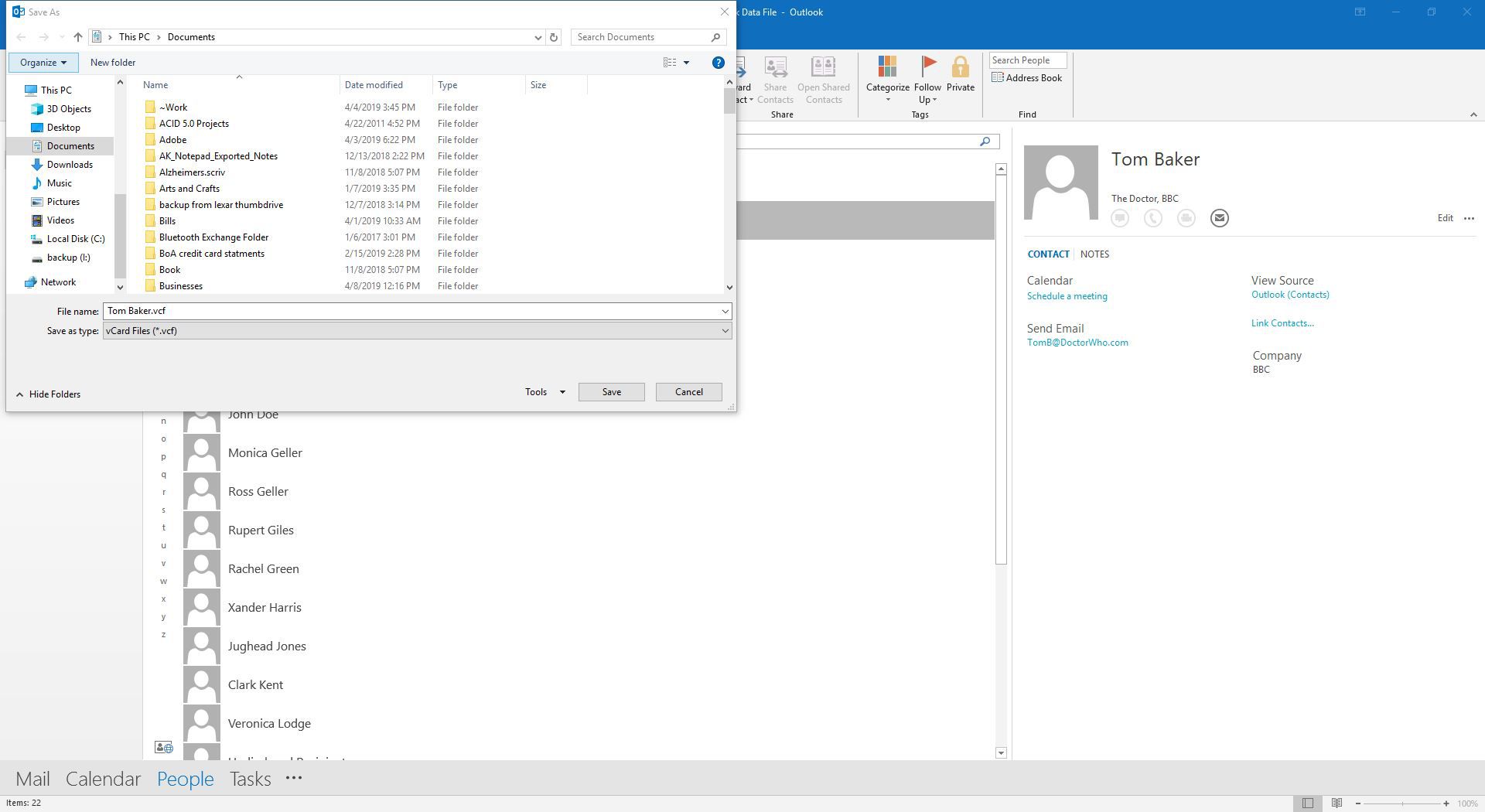Switch to the Calendar module
Screen dimensions: 1485x812
pyautogui.click(x=103, y=779)
